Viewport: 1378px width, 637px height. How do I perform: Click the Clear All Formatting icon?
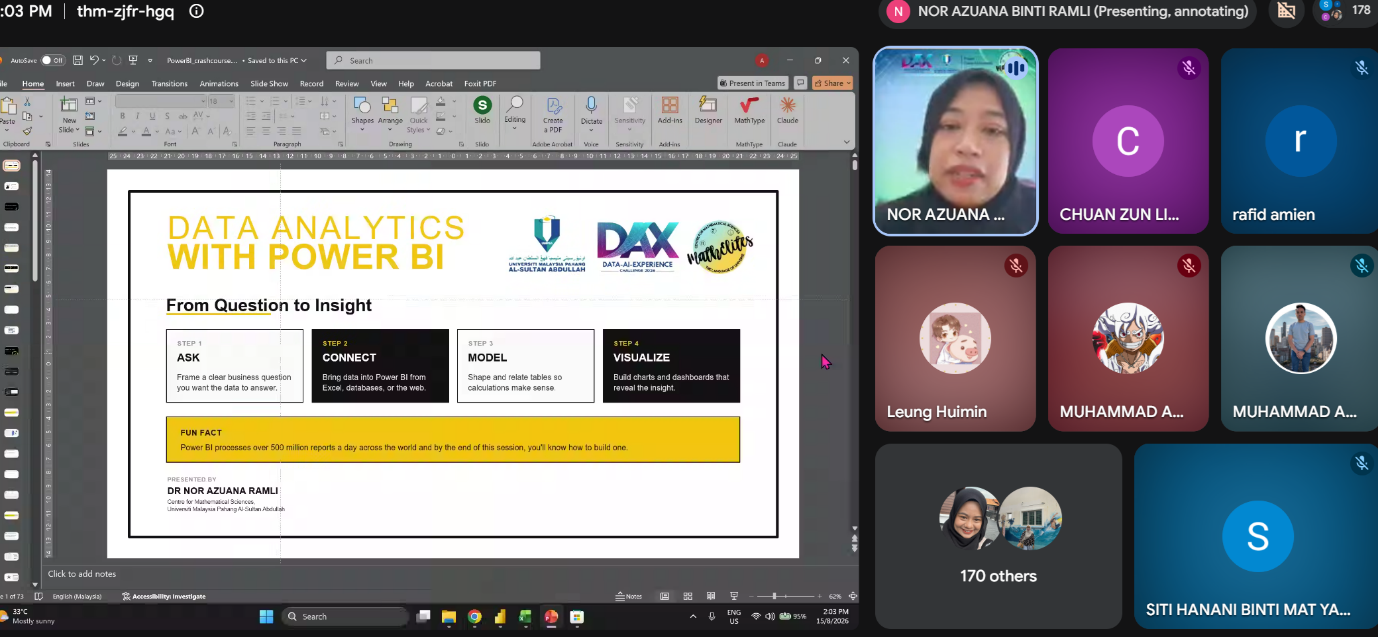[x=225, y=131]
